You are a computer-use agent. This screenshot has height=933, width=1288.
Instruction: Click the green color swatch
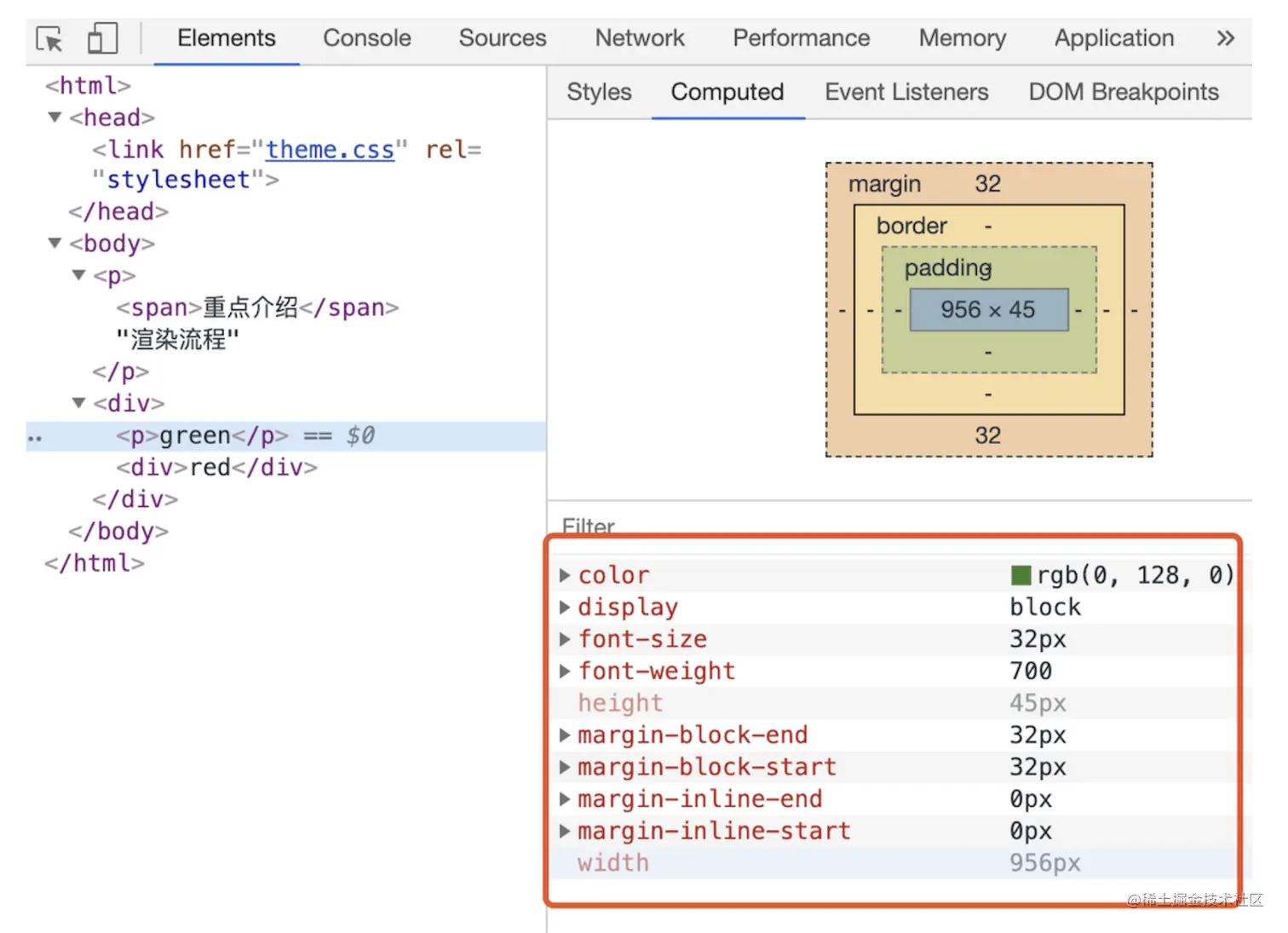pyautogui.click(x=1021, y=574)
